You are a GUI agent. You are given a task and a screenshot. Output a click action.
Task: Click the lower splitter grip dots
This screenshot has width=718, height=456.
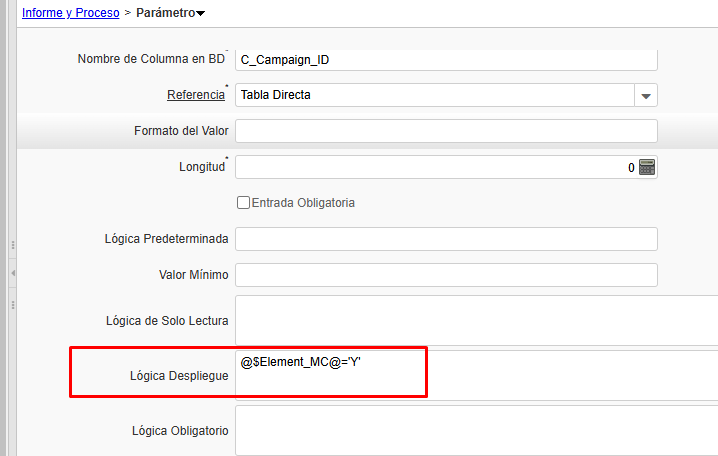click(x=13, y=303)
